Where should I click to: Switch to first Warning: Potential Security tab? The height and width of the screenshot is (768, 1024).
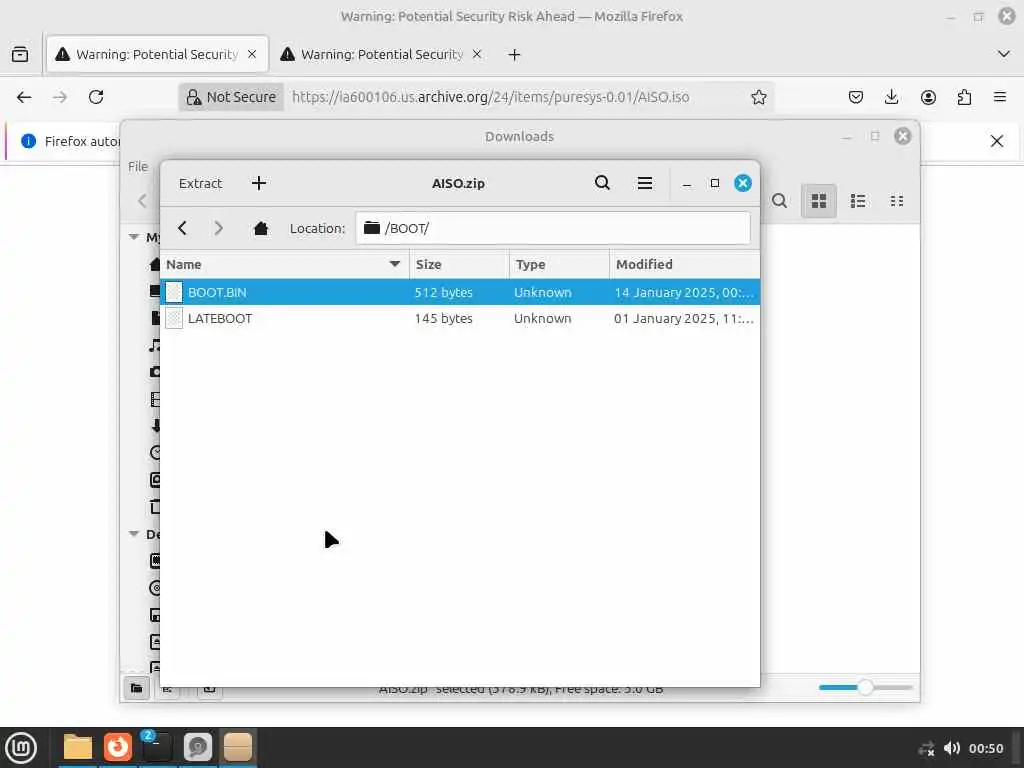click(x=157, y=54)
